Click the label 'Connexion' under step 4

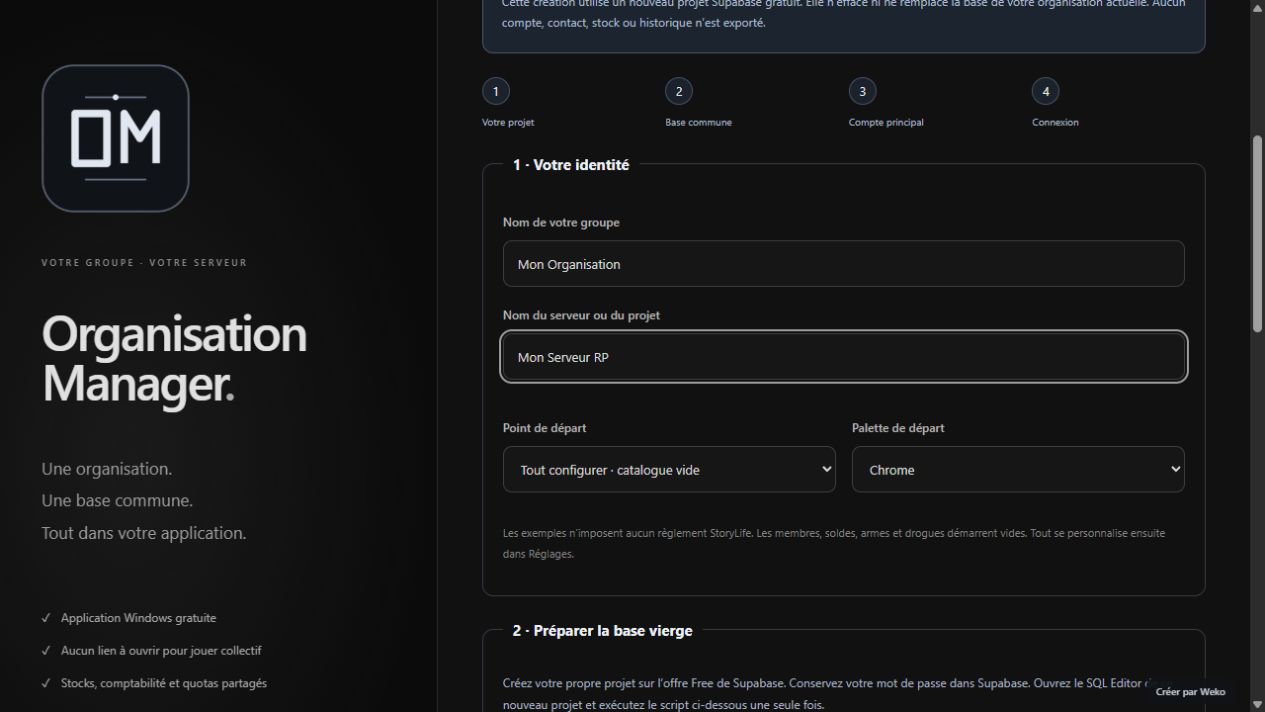(1055, 122)
